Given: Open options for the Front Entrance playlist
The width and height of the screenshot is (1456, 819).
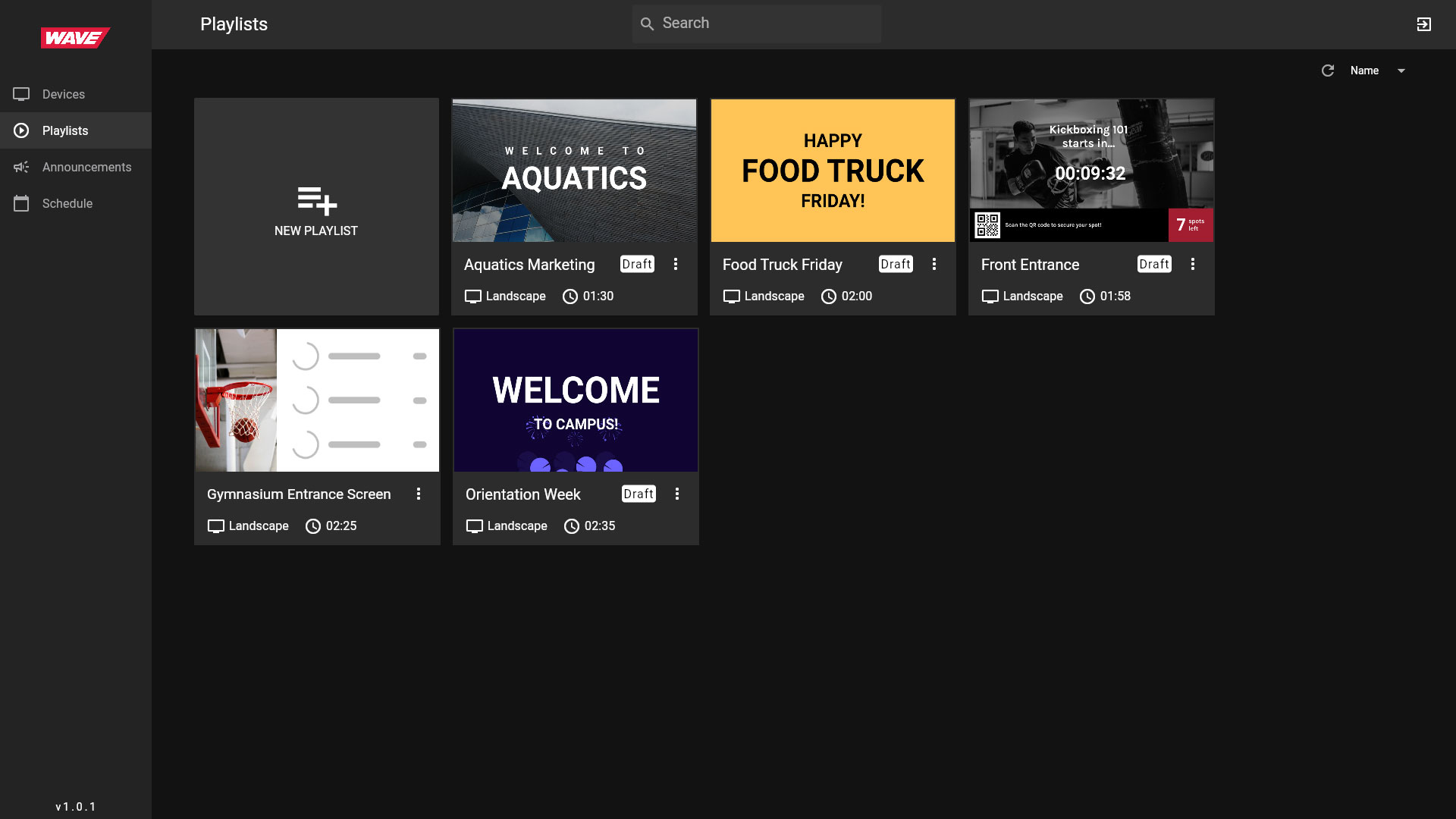Looking at the screenshot, I should coord(1193,264).
